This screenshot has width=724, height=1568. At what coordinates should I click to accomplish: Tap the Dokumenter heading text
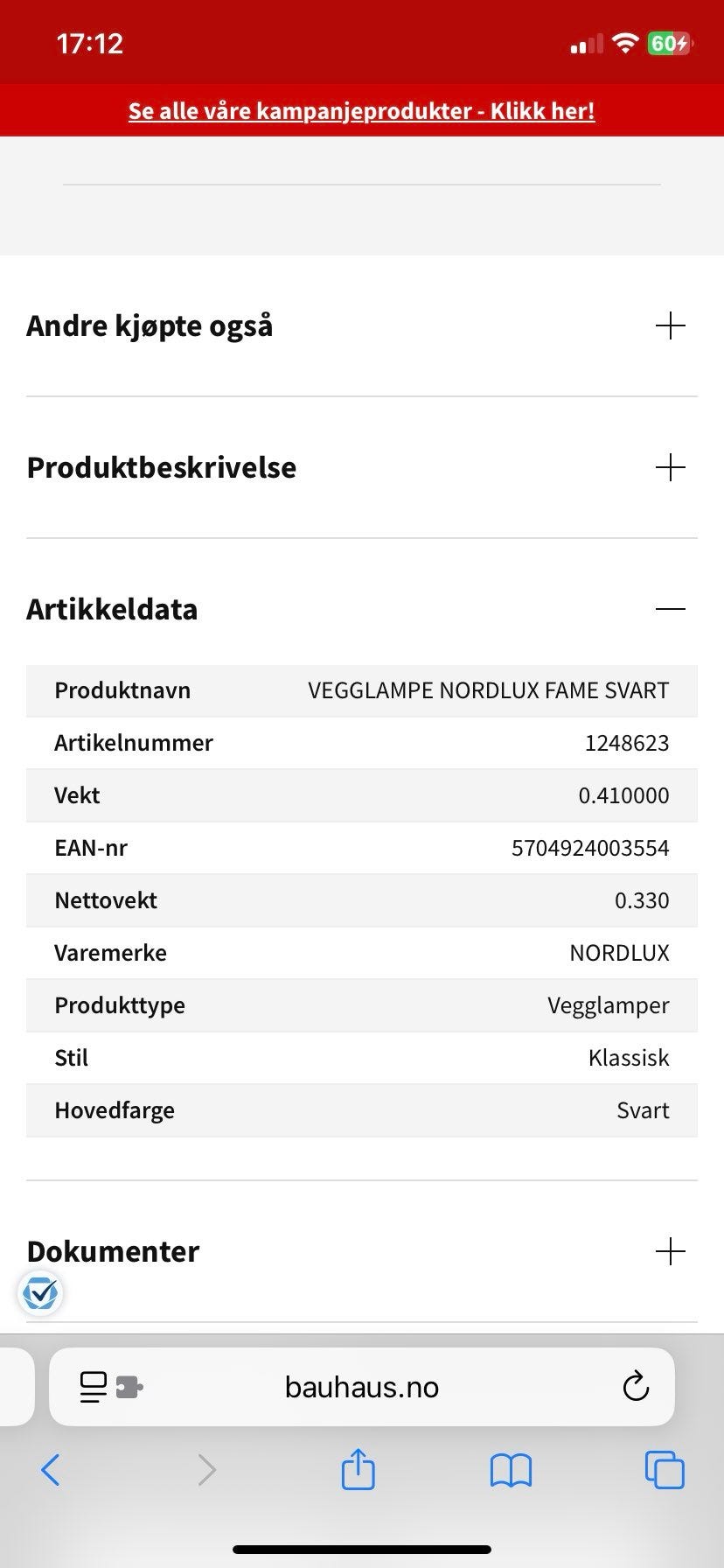point(113,1251)
